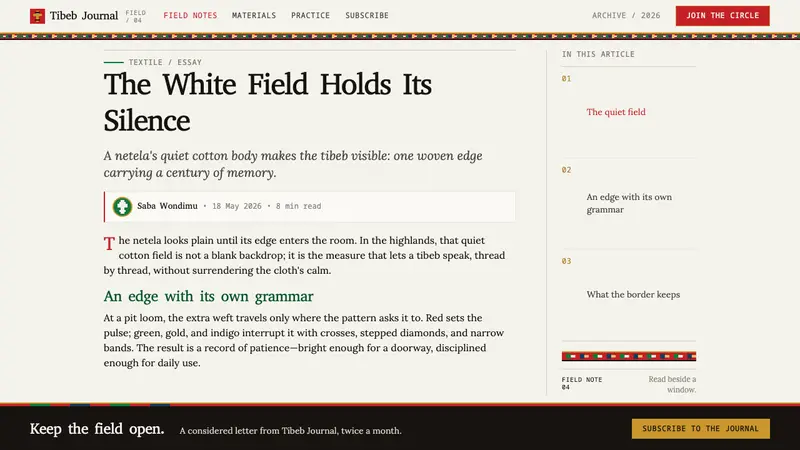The image size is (800, 450).
Task: Open the Materials menu item
Action: [254, 15]
